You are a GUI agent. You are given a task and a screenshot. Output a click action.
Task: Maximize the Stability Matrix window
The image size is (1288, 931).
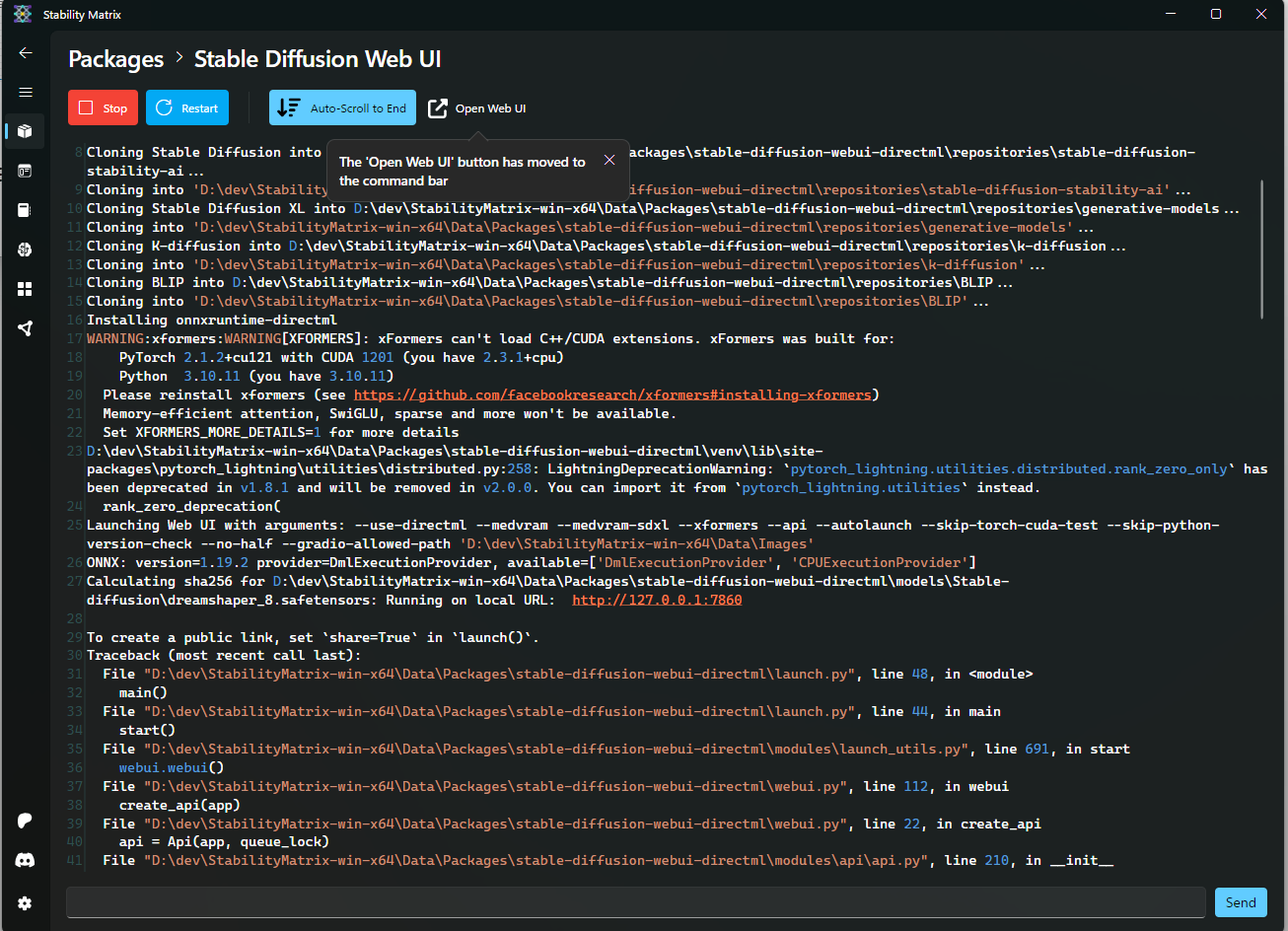point(1216,14)
